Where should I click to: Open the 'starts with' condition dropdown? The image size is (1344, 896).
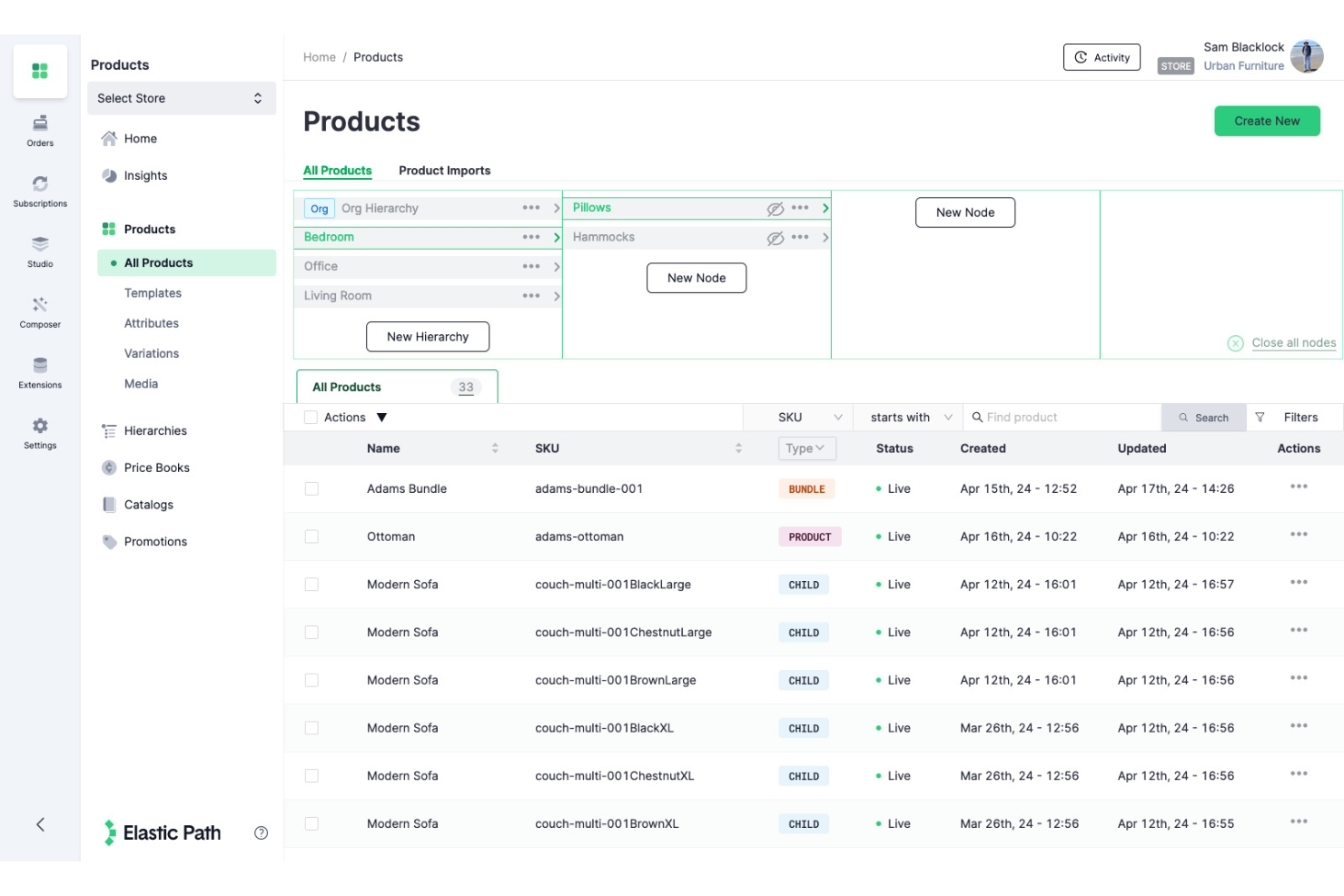click(x=906, y=417)
